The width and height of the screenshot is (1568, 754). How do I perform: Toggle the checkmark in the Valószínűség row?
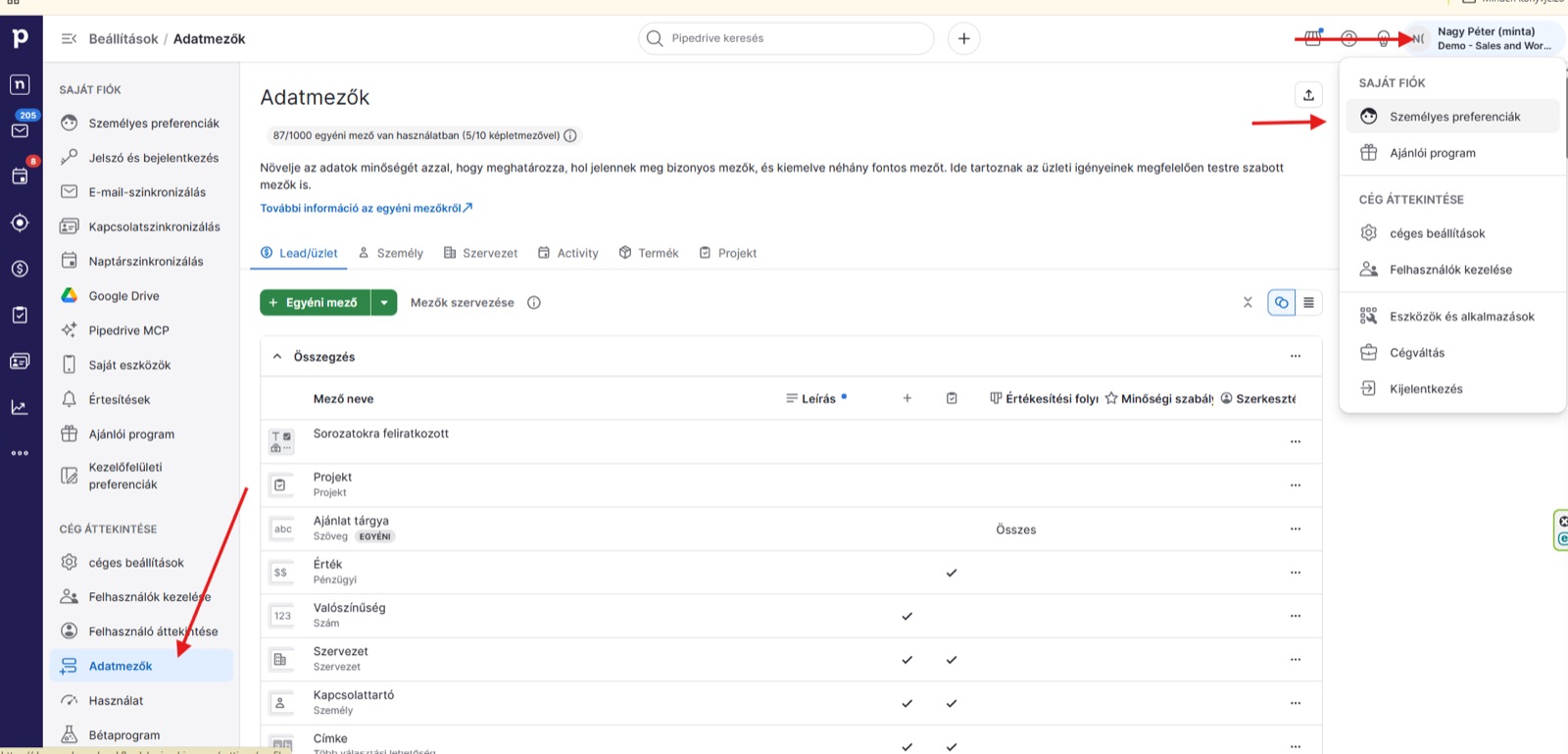point(907,616)
